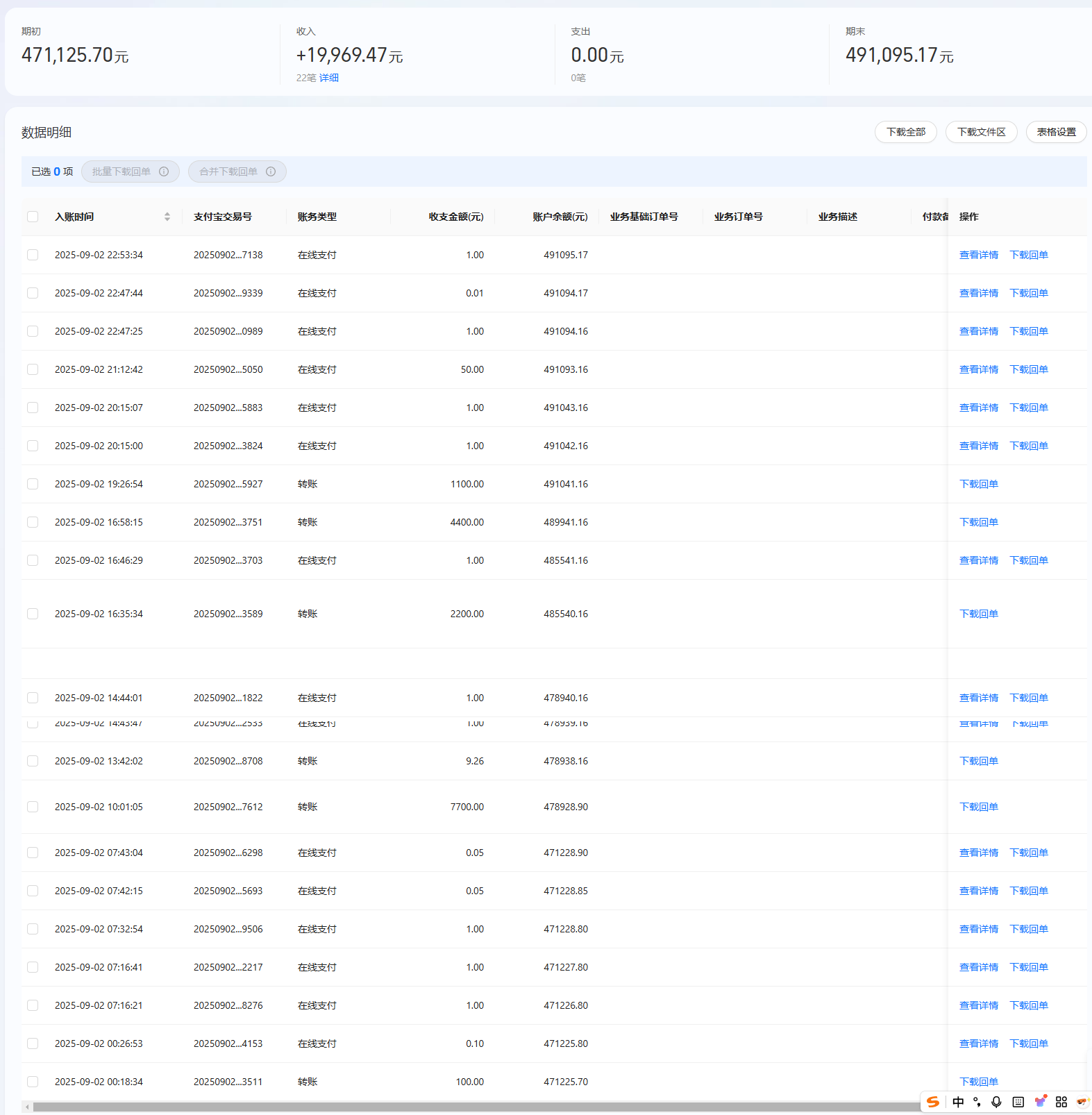This screenshot has height=1115, width=1092.
Task: Open the skin shirt icon in IME bar
Action: pos(1040,1102)
